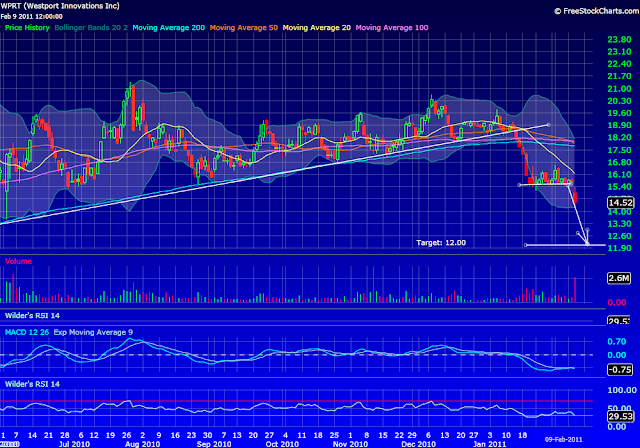Image resolution: width=640 pixels, height=448 pixels.
Task: Click the Moving Average 50 legend
Action: [244, 28]
